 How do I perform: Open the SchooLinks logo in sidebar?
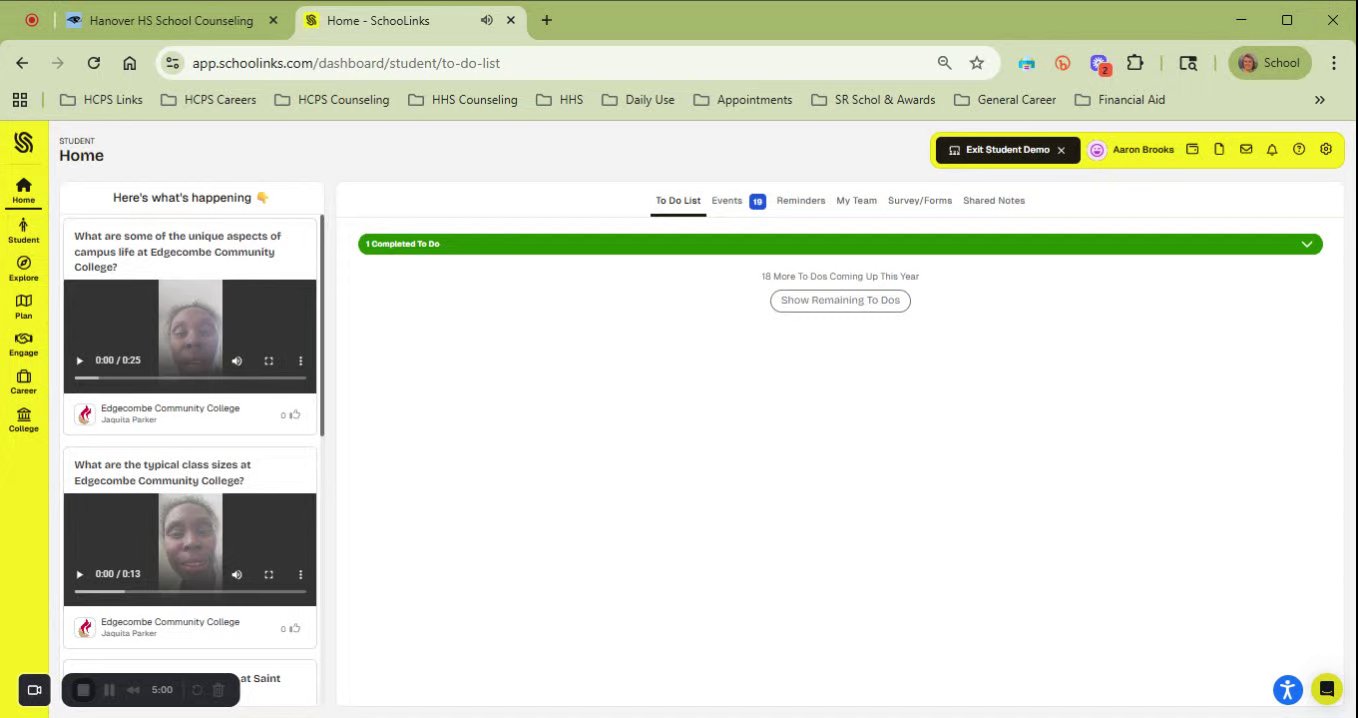[24, 143]
